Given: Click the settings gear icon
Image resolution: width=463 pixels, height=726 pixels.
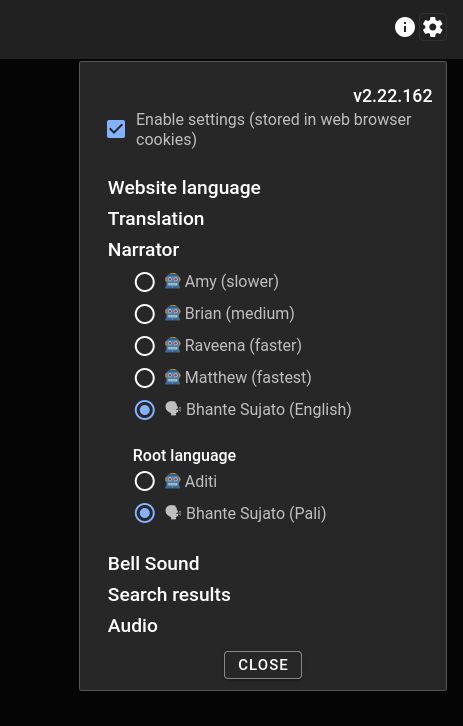Looking at the screenshot, I should [432, 27].
